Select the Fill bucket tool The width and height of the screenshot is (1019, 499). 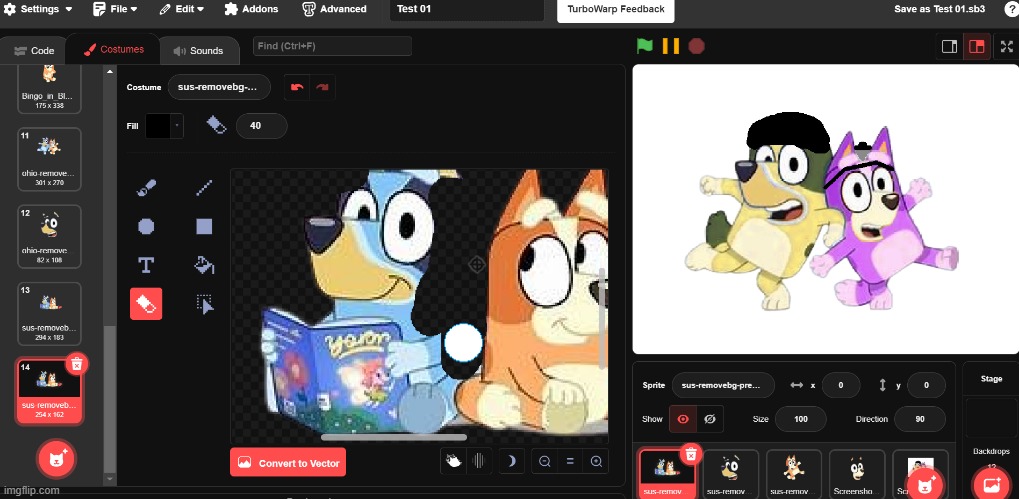pos(204,265)
